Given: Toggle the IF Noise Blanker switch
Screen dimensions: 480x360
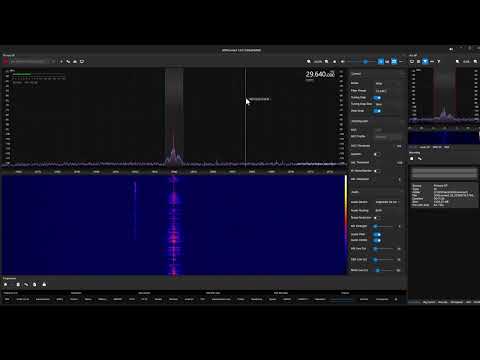Looking at the screenshot, I should [377, 171].
